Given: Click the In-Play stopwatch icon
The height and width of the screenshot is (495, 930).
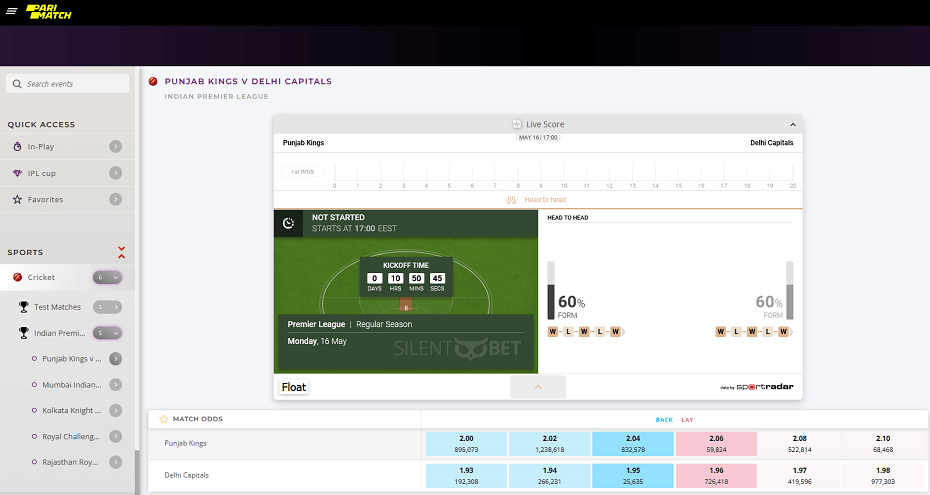Looking at the screenshot, I should [x=17, y=146].
